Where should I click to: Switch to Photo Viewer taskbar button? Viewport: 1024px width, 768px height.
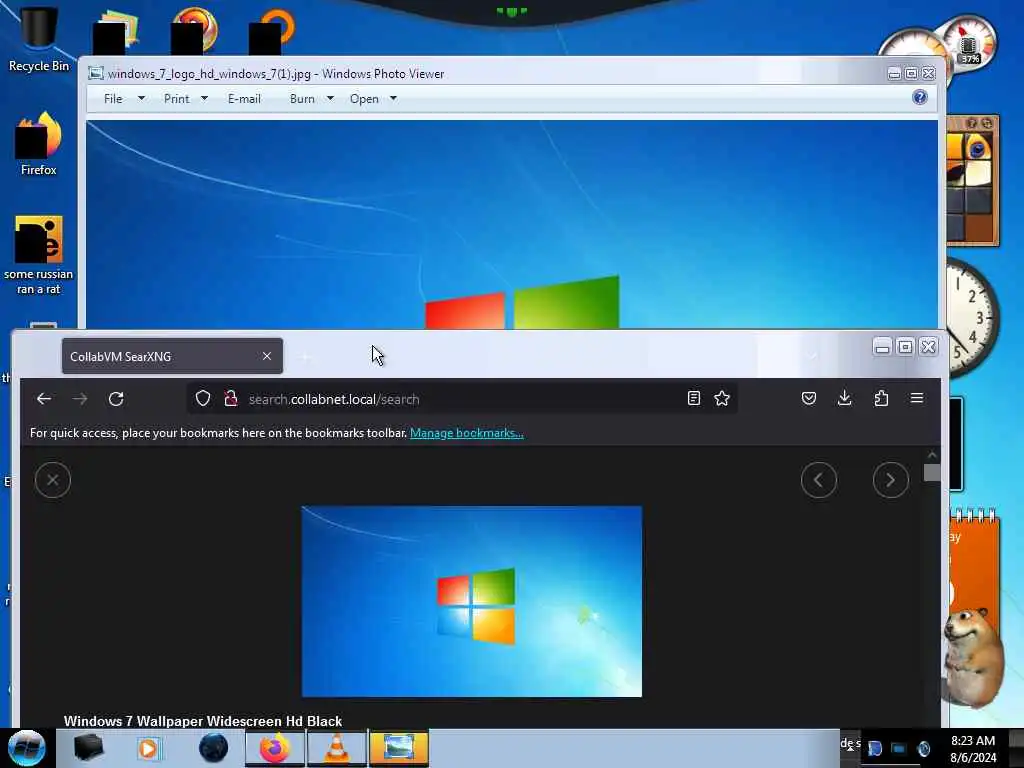pos(398,748)
